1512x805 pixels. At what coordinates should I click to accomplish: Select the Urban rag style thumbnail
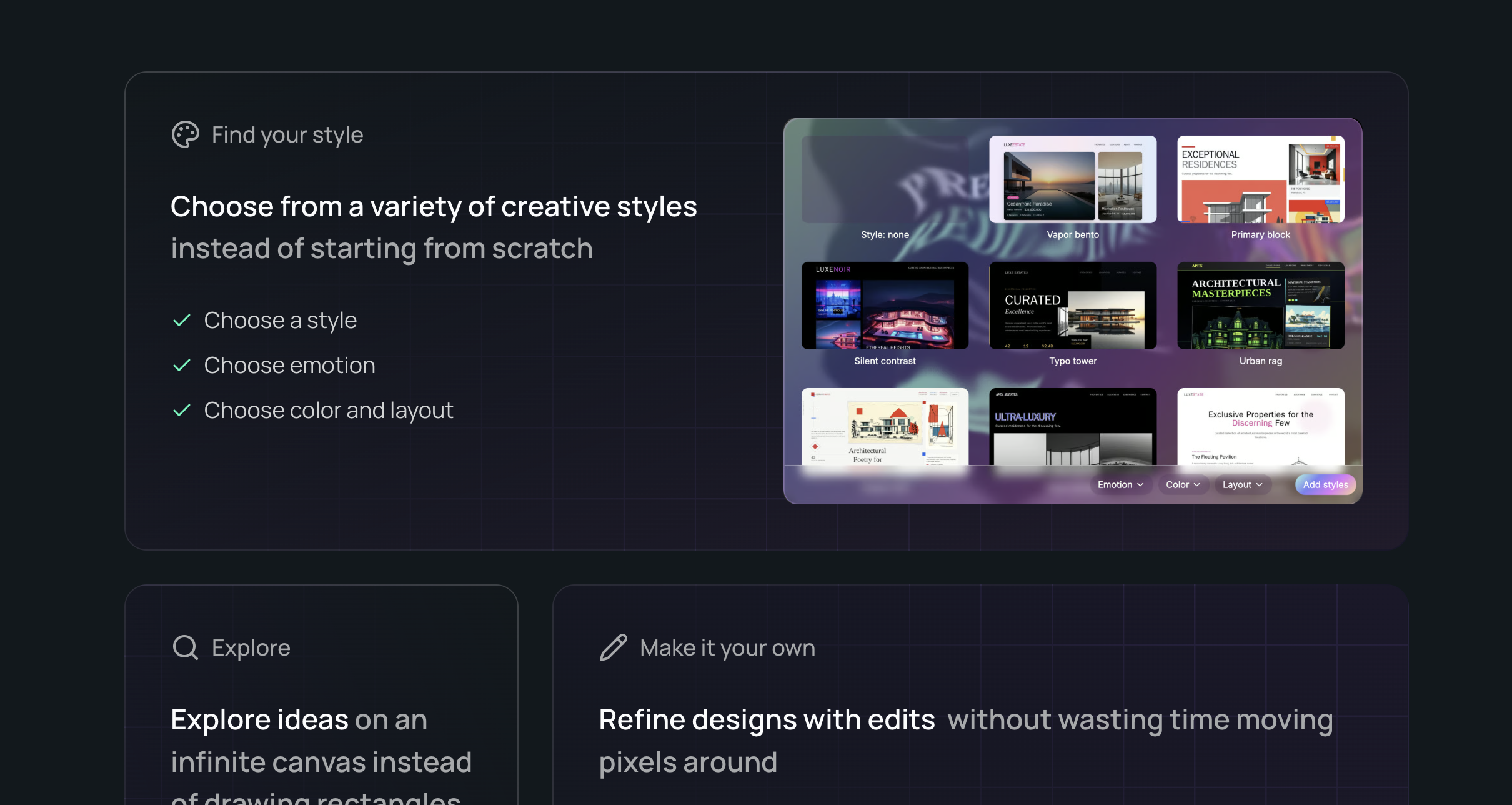(1260, 306)
